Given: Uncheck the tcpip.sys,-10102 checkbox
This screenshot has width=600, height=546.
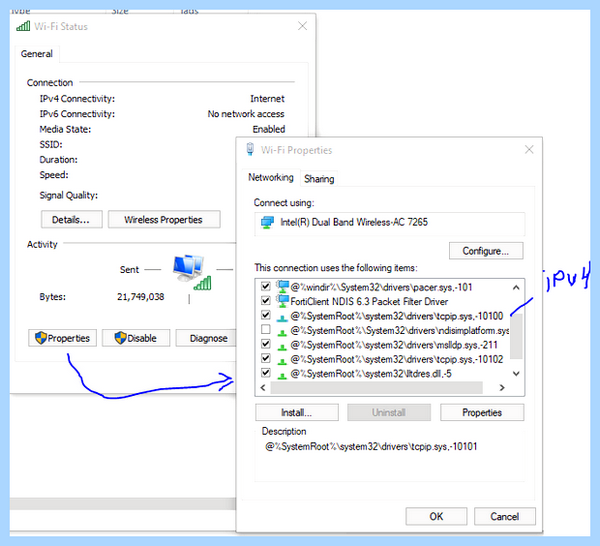Looking at the screenshot, I should tap(266, 358).
